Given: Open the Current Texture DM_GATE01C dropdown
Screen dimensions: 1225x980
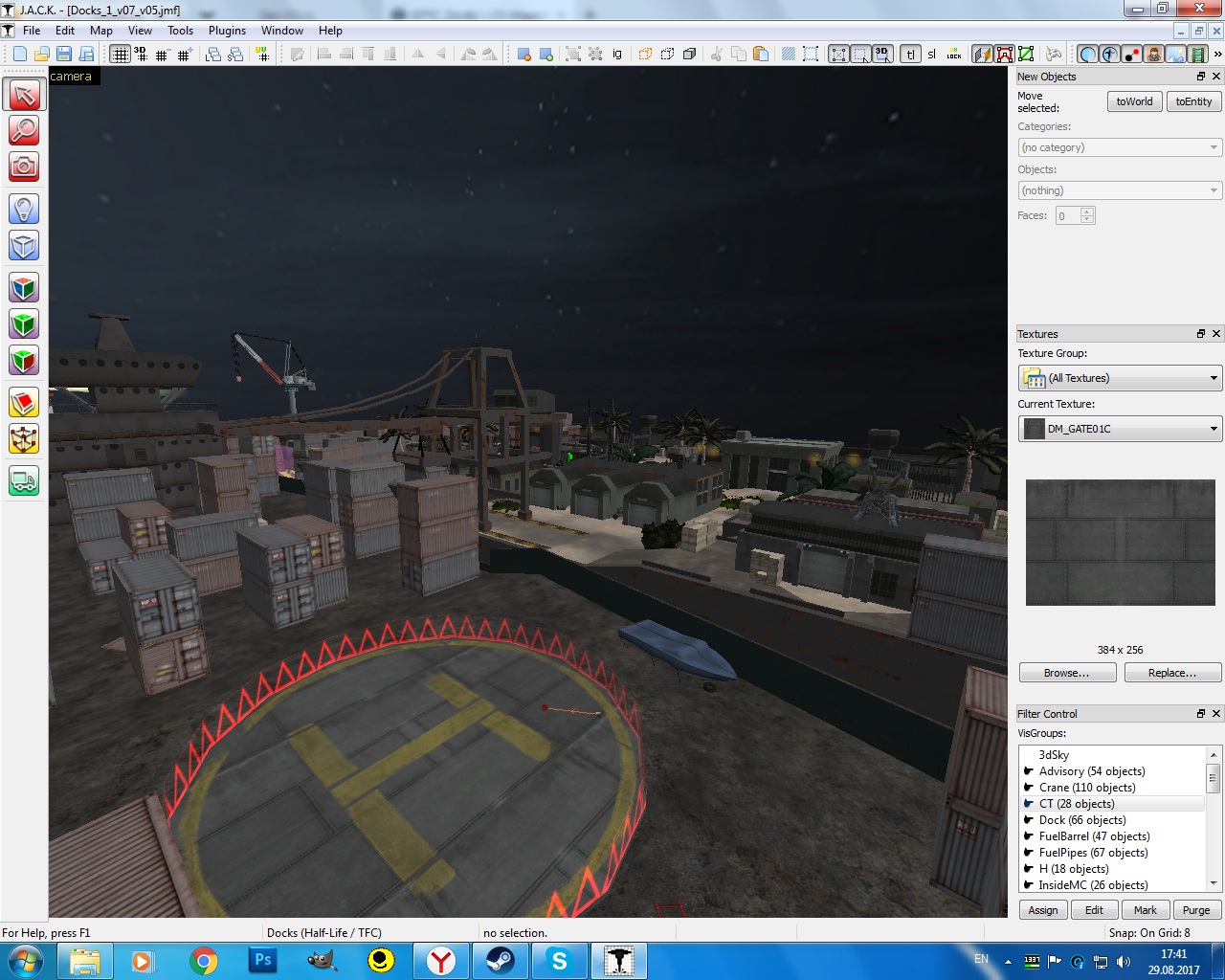Looking at the screenshot, I should (x=1120, y=429).
